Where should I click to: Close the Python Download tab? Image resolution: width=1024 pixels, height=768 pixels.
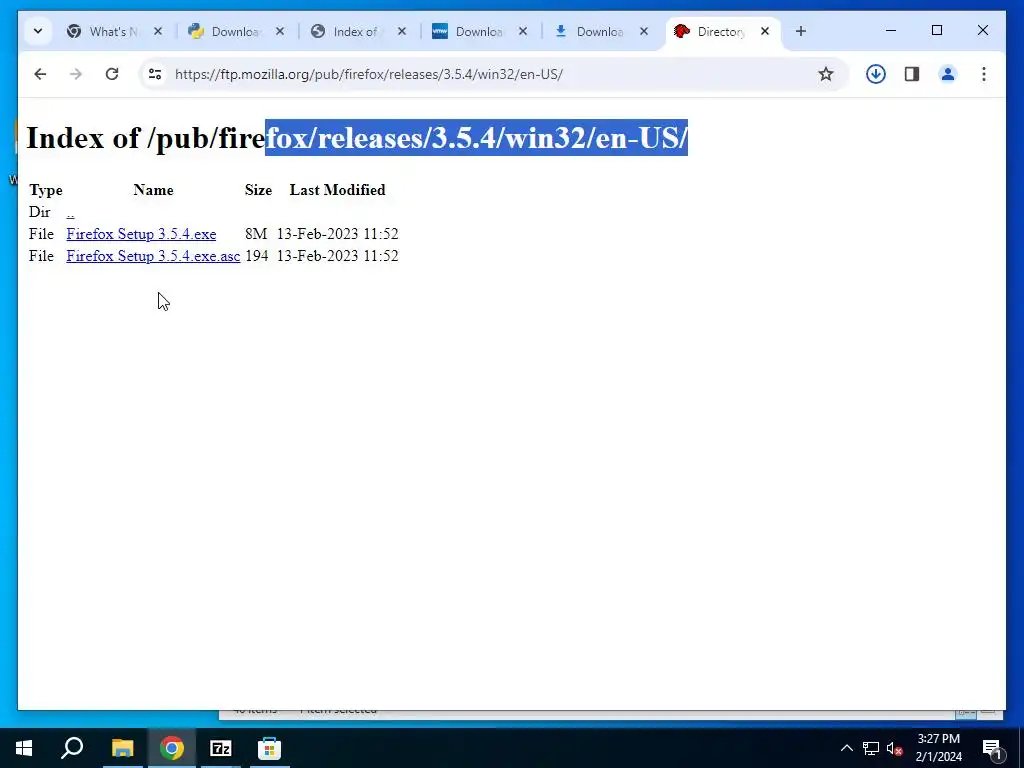[280, 31]
